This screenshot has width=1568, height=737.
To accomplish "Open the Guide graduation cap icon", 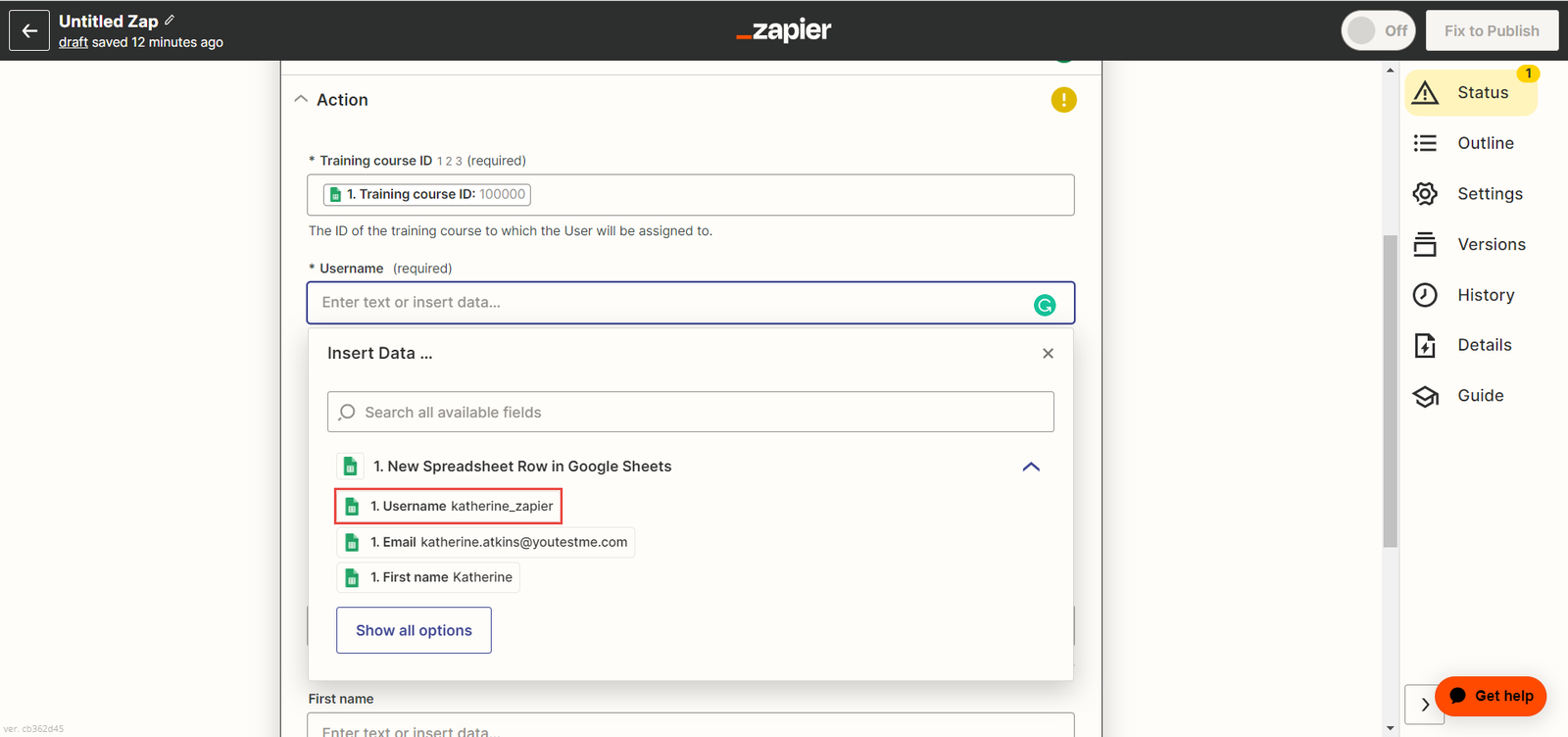I will click(x=1425, y=396).
